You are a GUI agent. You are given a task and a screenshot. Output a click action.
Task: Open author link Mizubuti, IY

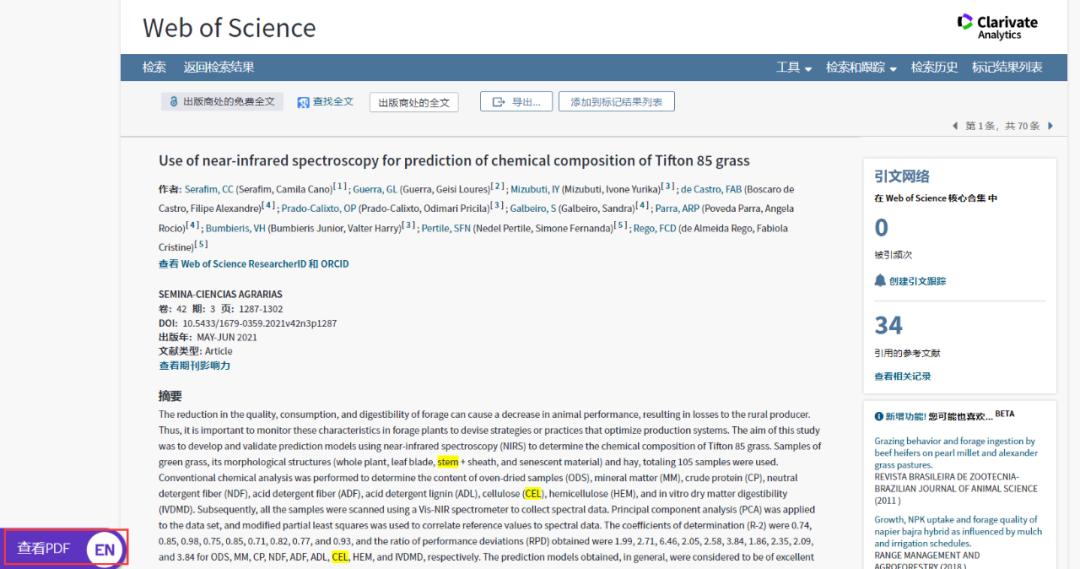535,189
